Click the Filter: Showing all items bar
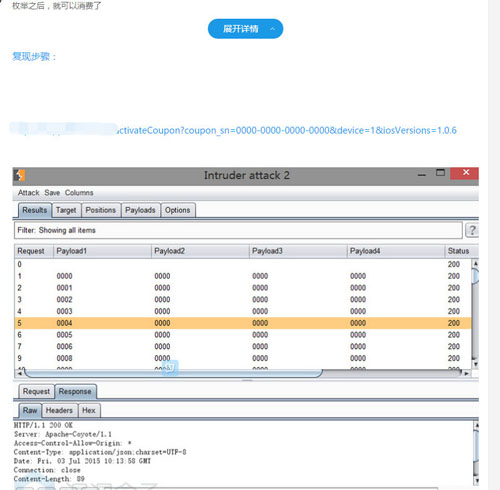The image size is (500, 490). tap(238, 230)
